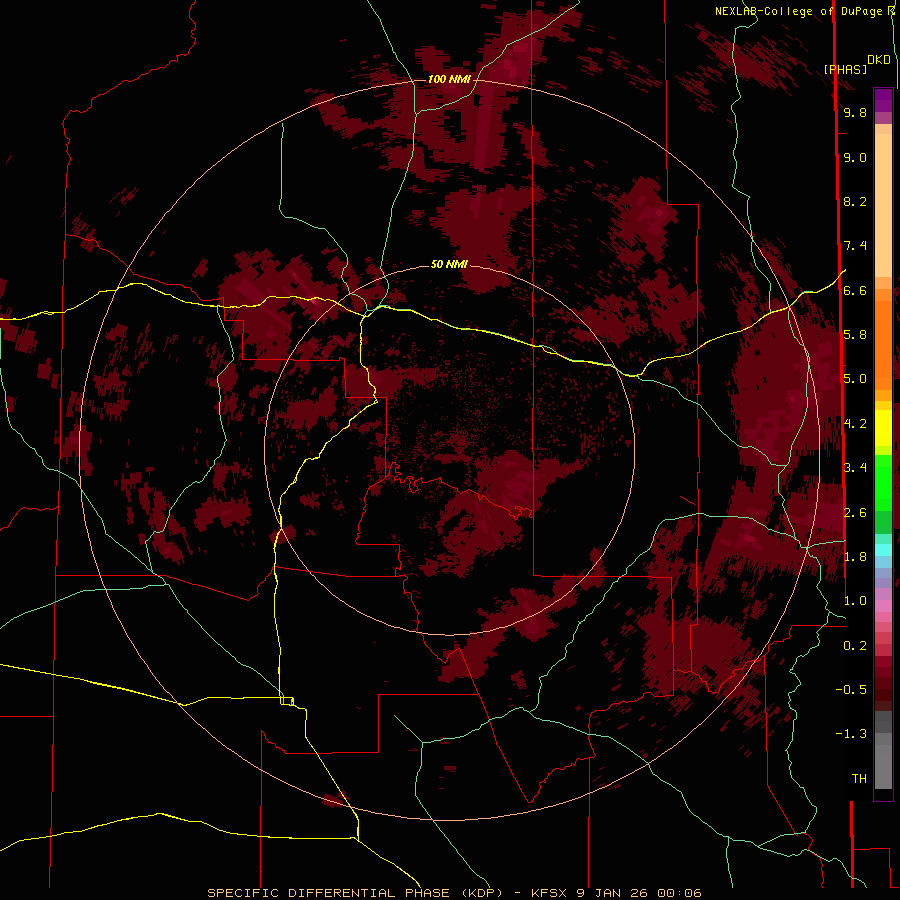Click the SPECIFIC DIFFERENTIAL PHASE (KDP) title text
900x900 pixels.
(356, 893)
